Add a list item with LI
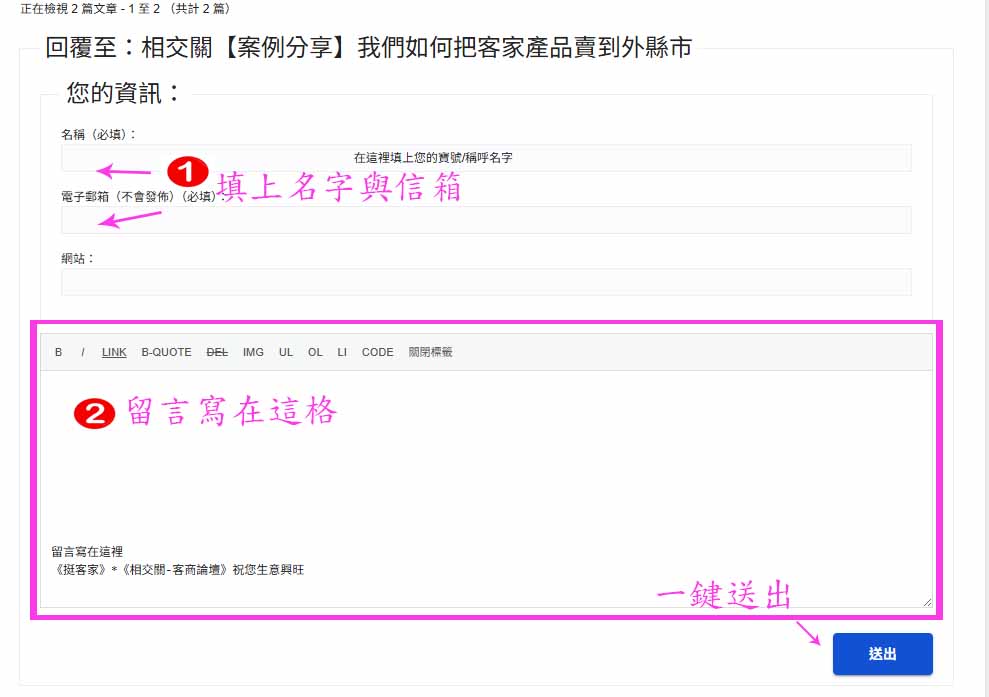Viewport: 989px width, 697px height. point(342,352)
